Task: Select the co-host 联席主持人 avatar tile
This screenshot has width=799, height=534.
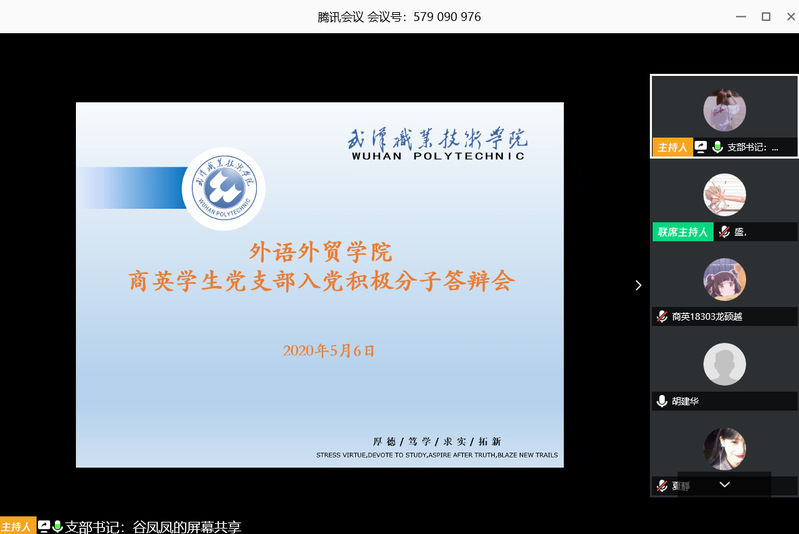Action: (x=724, y=194)
